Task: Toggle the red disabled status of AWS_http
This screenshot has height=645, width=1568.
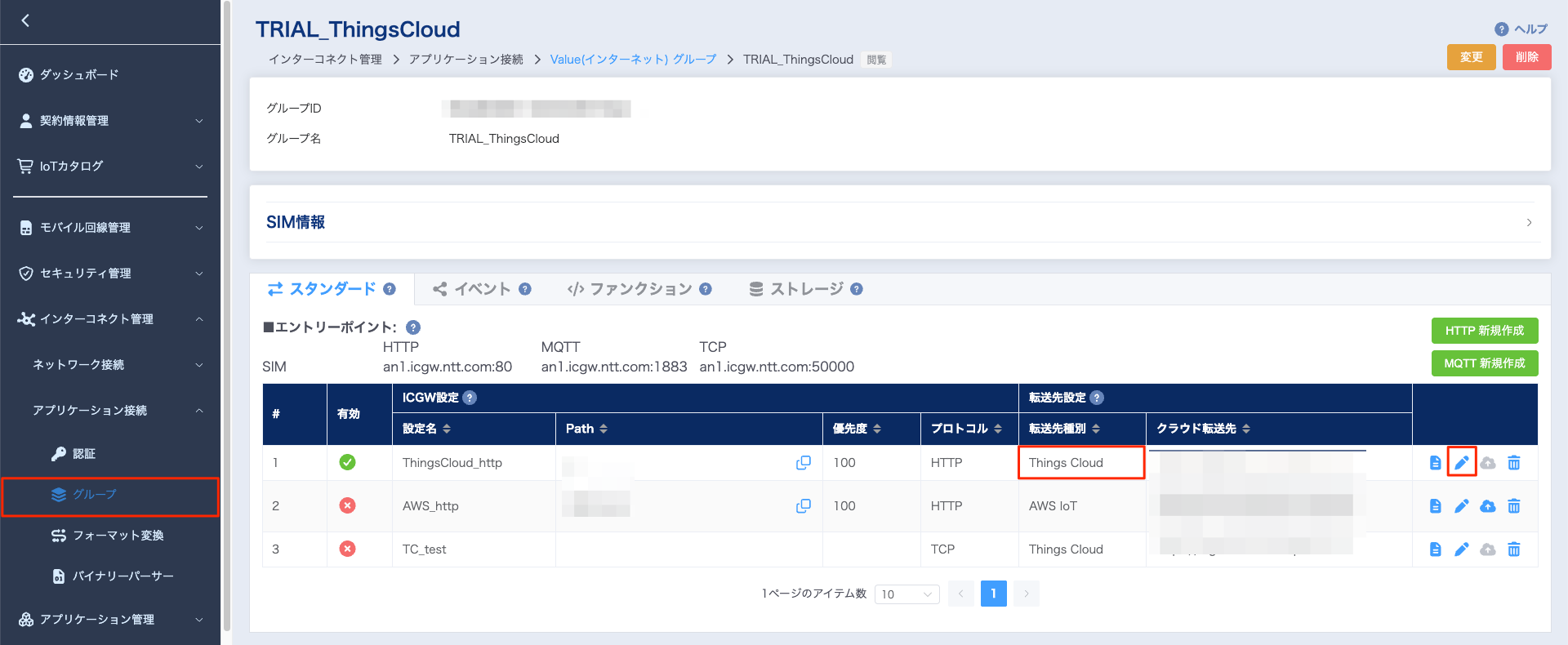Action: click(x=347, y=506)
